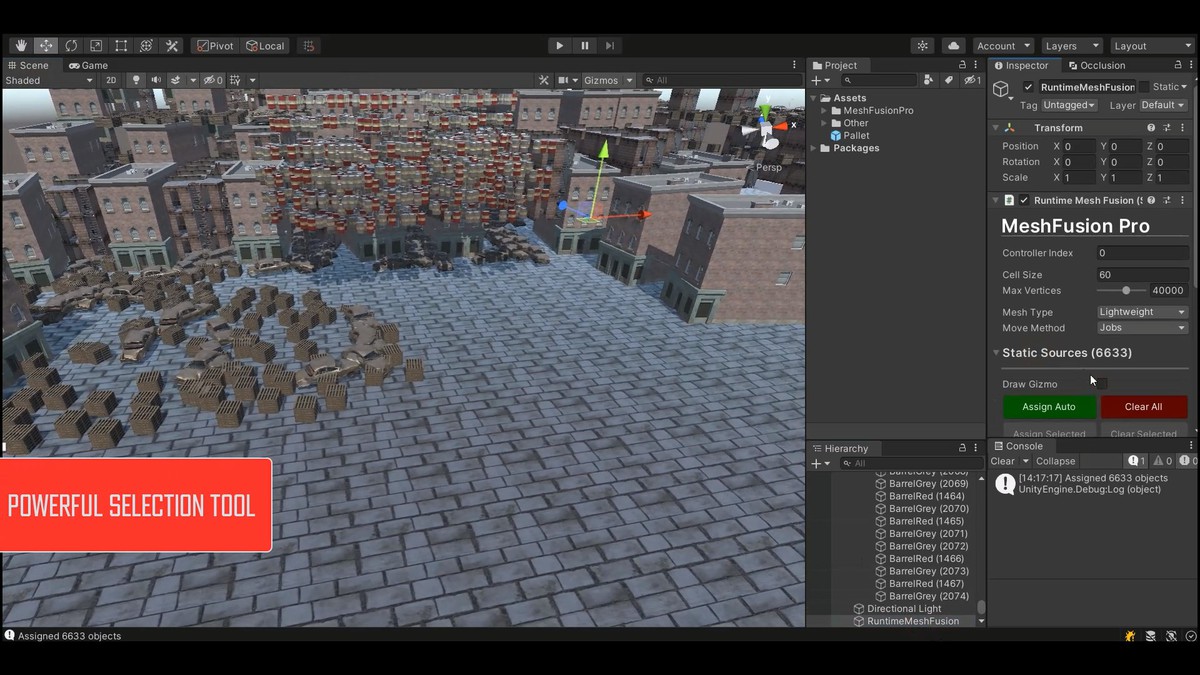Open collab lighting sun icon in top bar
The image size is (1200, 675).
pyautogui.click(x=922, y=46)
